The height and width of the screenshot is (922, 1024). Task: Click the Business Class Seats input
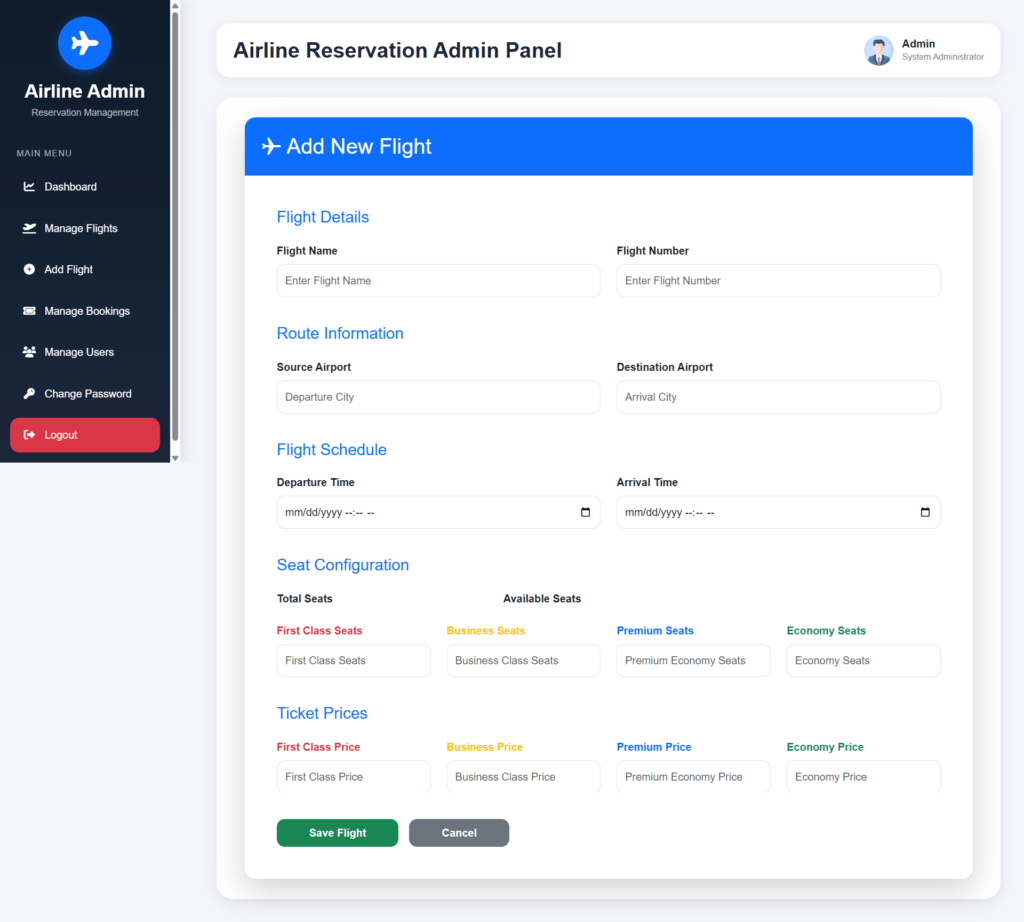point(523,661)
